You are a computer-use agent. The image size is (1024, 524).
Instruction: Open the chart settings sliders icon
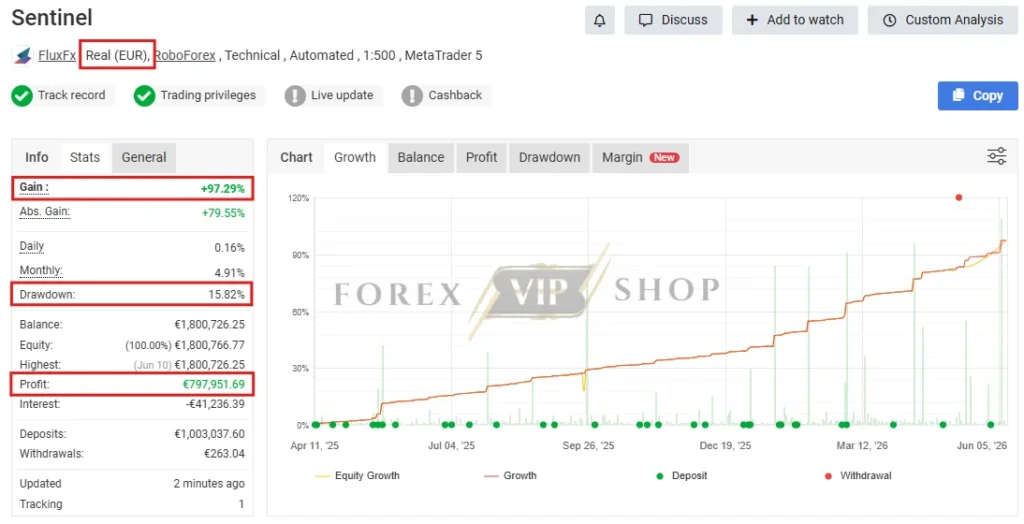tap(997, 156)
